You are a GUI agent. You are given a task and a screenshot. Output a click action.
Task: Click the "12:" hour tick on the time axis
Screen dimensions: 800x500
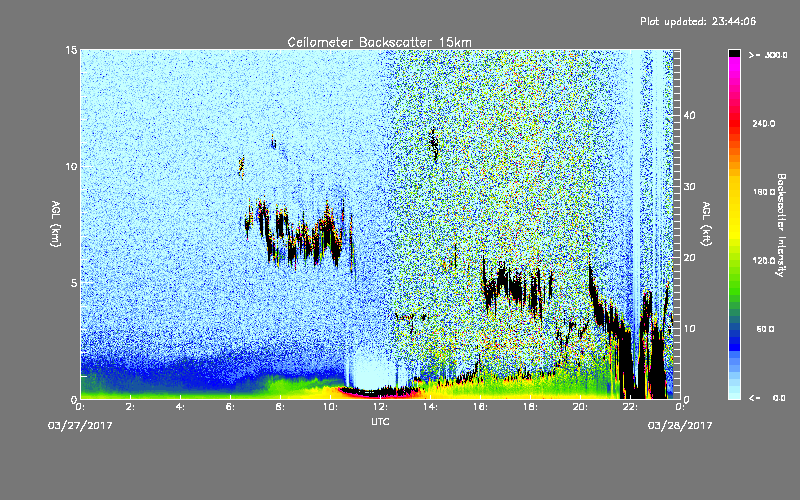pyautogui.click(x=380, y=407)
